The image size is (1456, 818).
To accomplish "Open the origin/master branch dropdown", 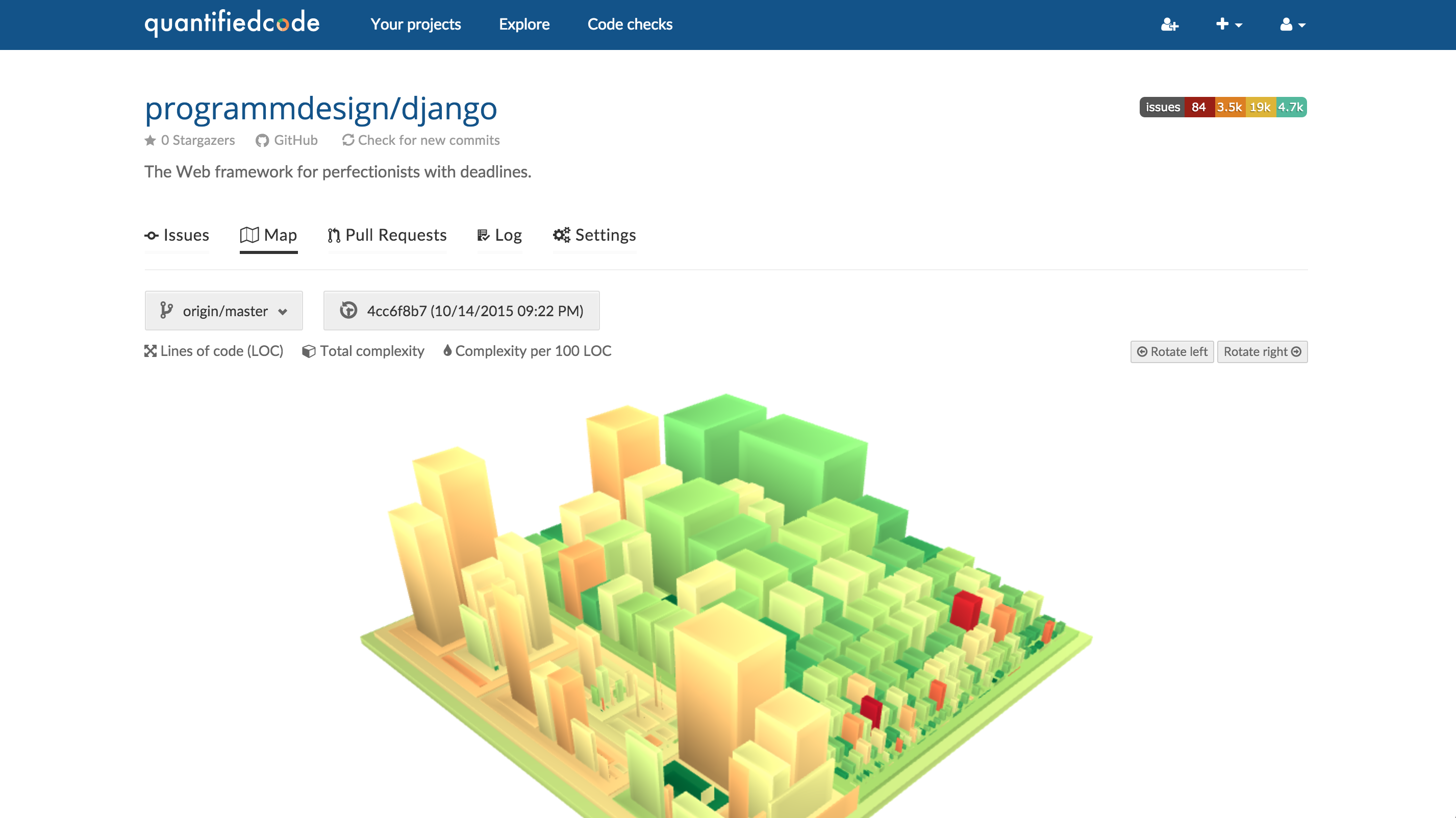I will (224, 310).
